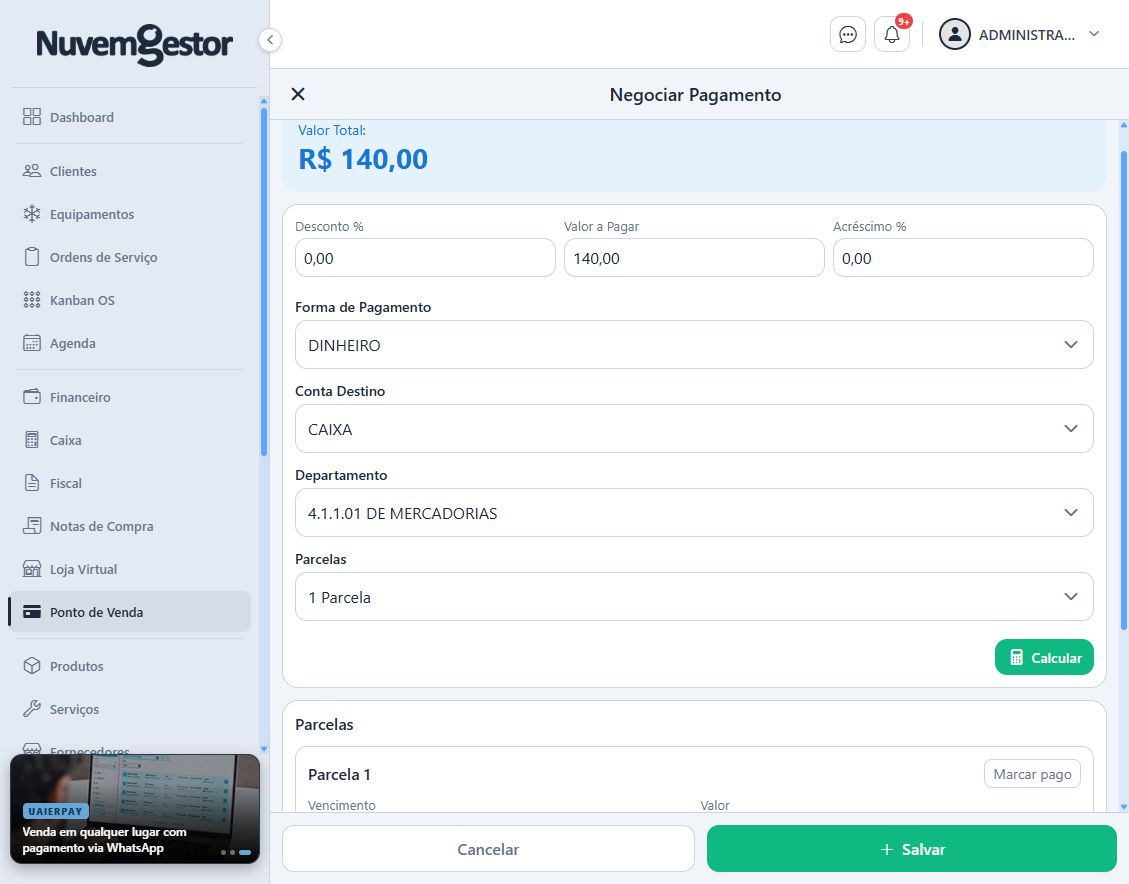This screenshot has width=1129, height=884.
Task: Click the Cancelar button
Action: [488, 849]
